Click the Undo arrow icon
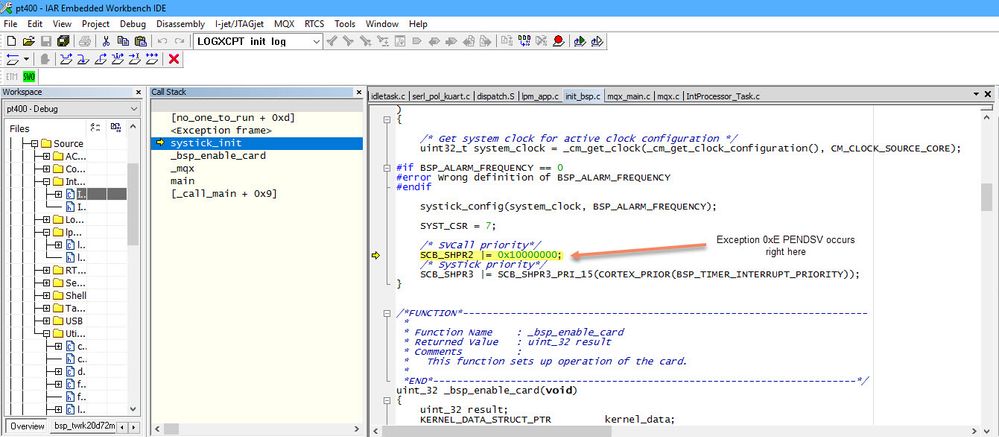The height and width of the screenshot is (437, 999). point(162,41)
